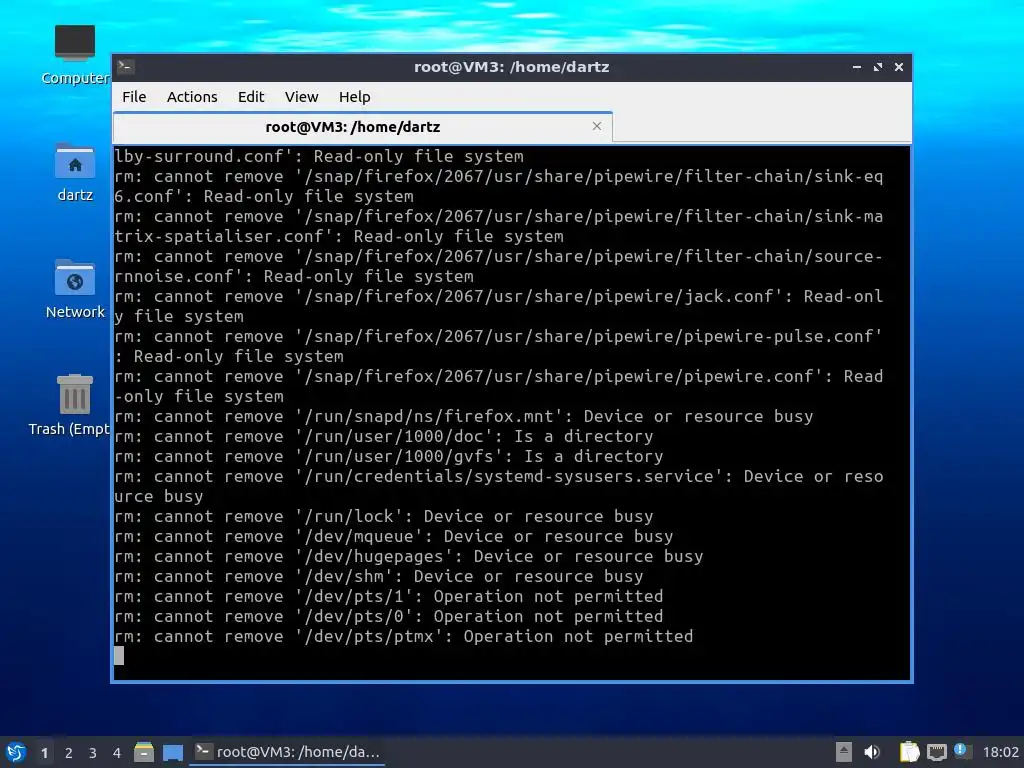
Task: Maximize the terminal window
Action: click(878, 67)
